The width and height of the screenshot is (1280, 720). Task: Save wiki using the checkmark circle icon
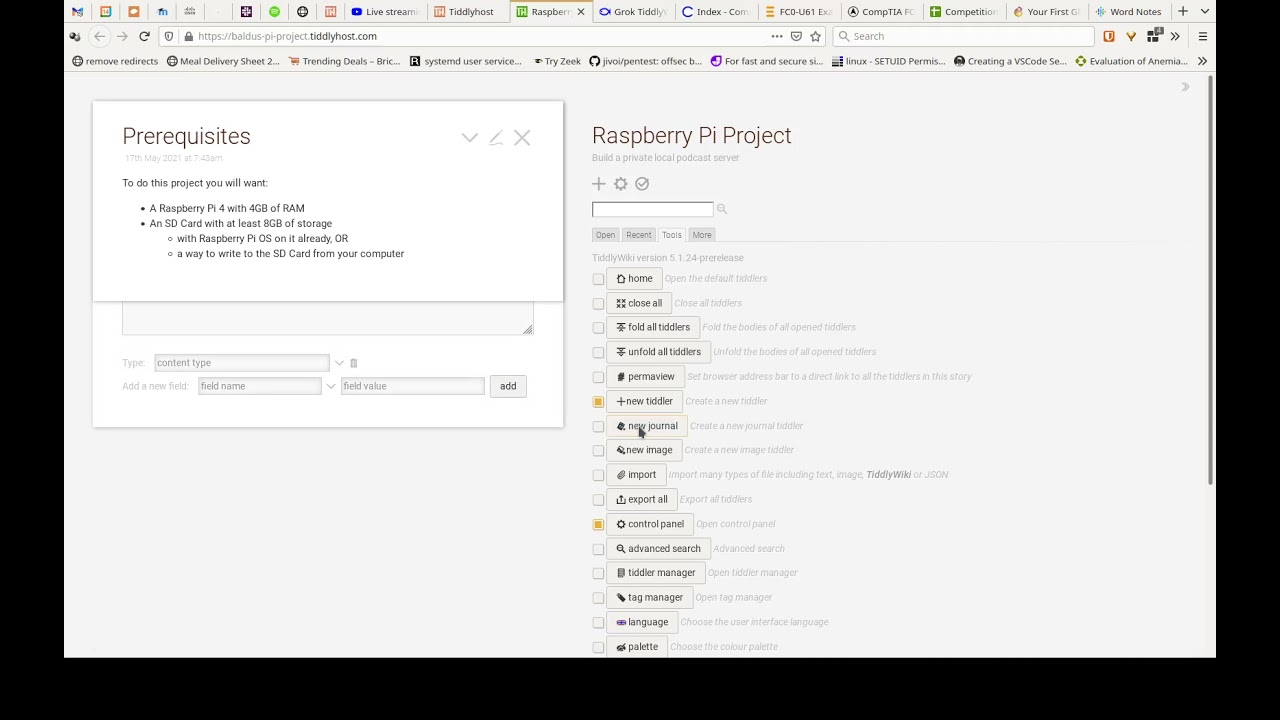[642, 184]
